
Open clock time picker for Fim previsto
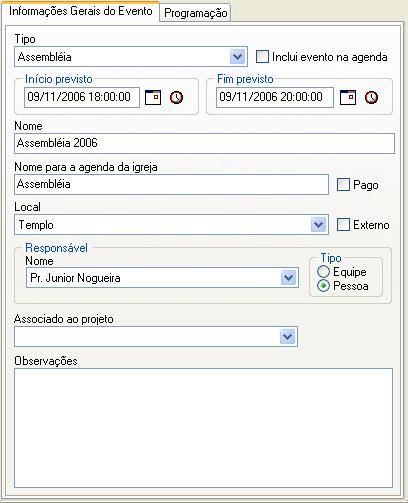pos(371,97)
